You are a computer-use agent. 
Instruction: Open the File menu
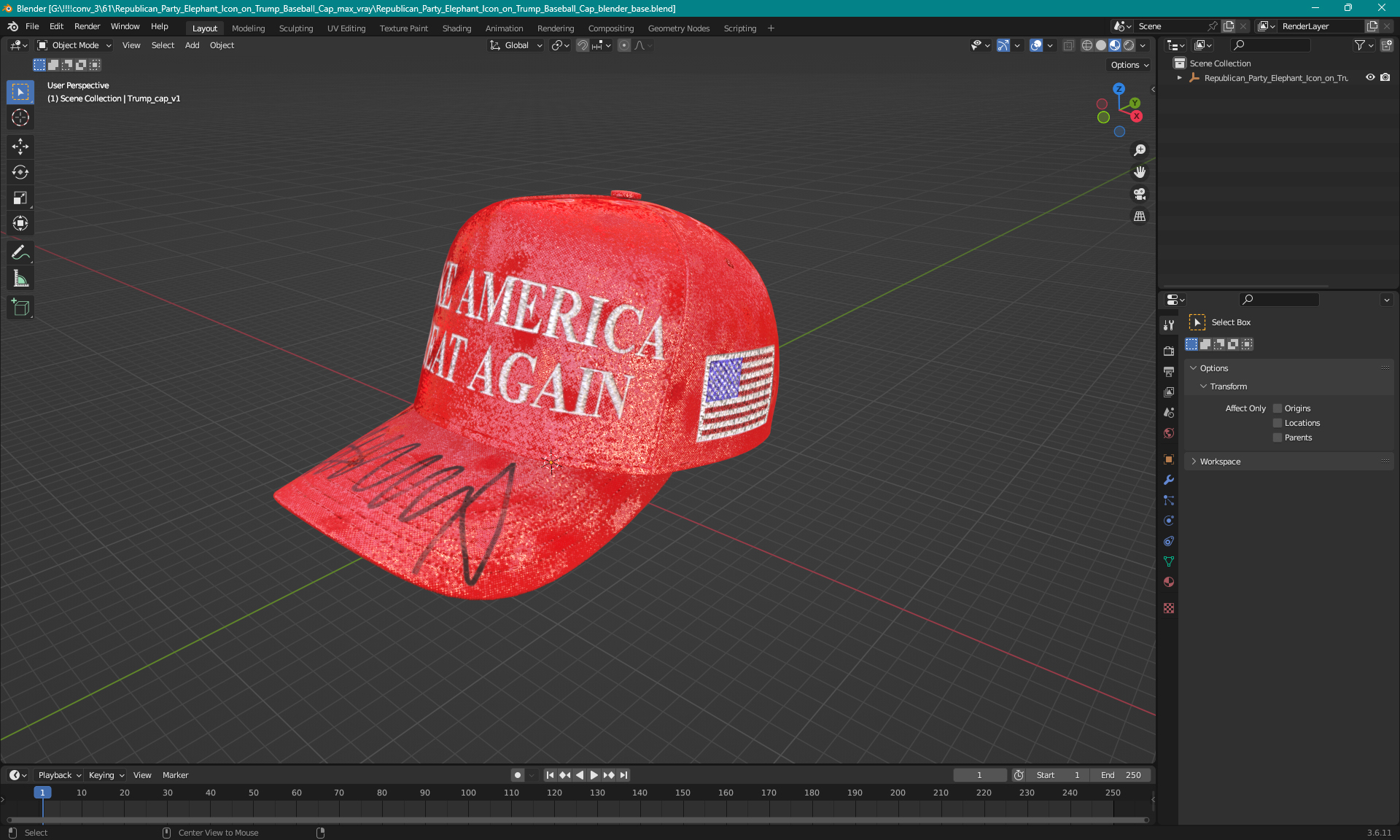click(x=32, y=26)
